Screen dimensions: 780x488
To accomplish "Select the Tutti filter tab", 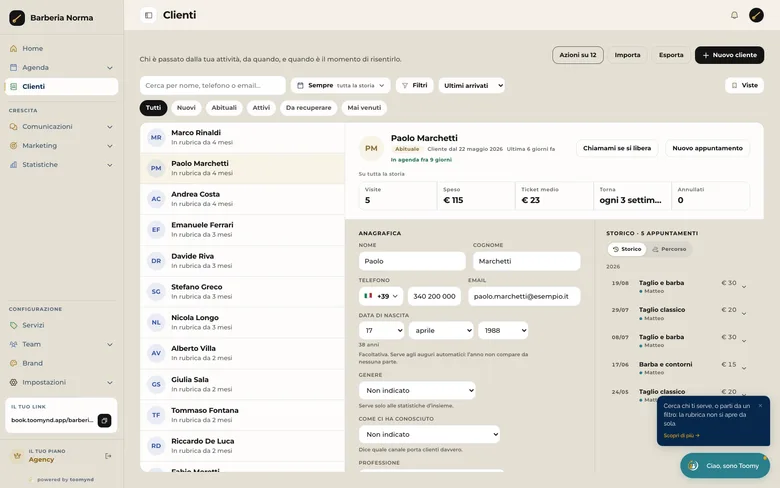I will (x=153, y=108).
